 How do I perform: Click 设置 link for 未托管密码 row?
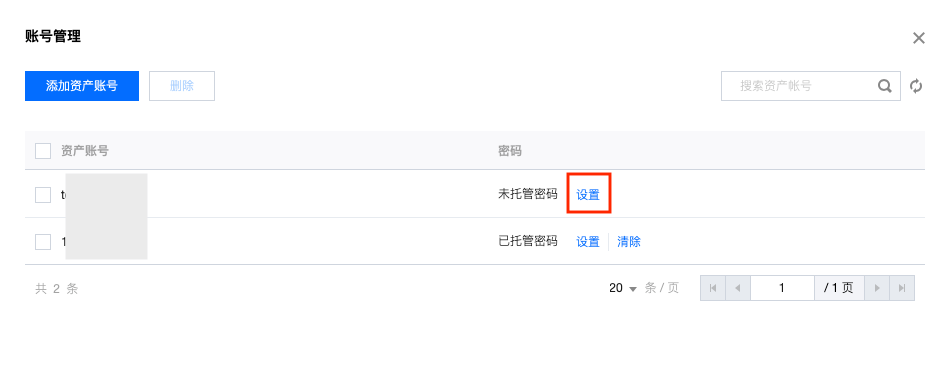pos(588,195)
